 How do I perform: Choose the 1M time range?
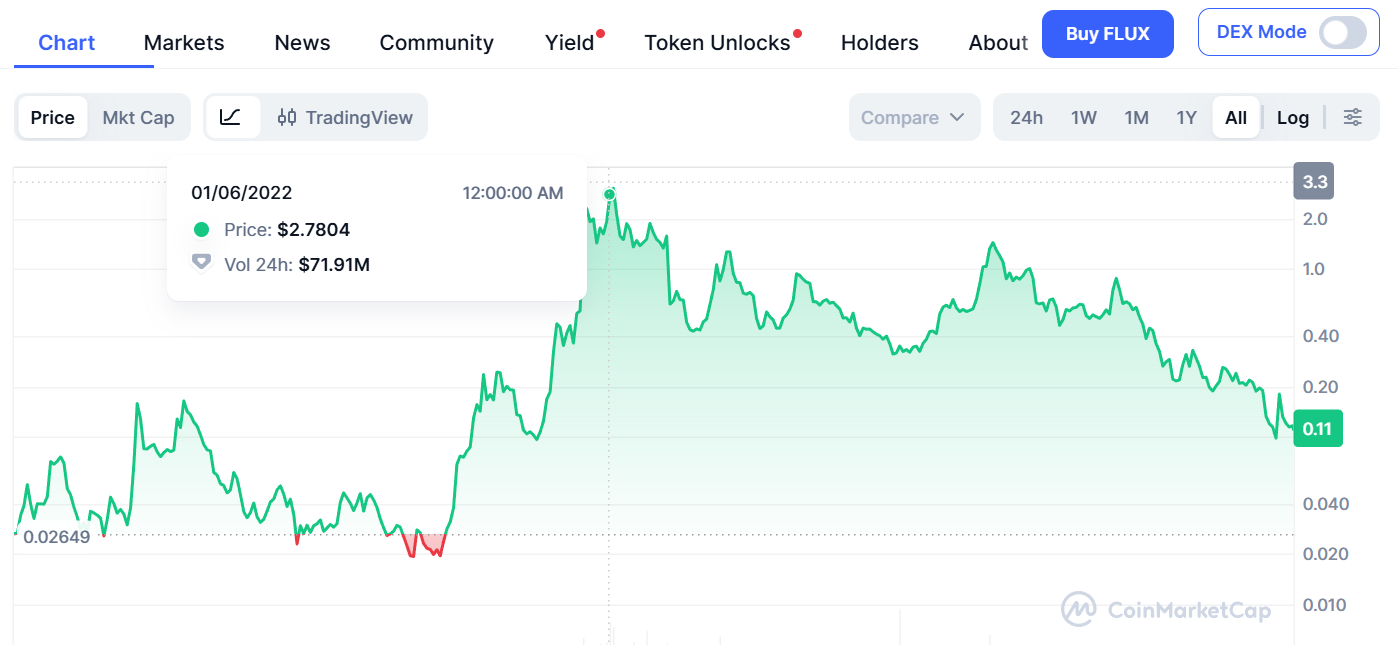click(1136, 117)
